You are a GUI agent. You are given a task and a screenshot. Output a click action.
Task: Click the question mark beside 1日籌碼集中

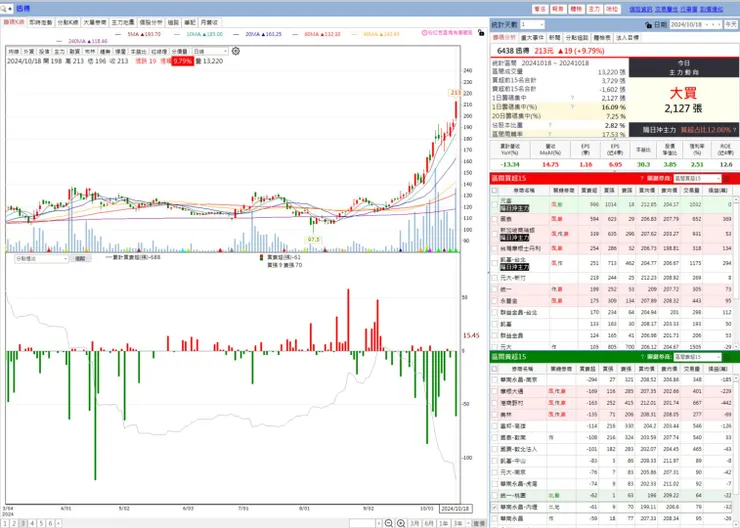(x=572, y=98)
